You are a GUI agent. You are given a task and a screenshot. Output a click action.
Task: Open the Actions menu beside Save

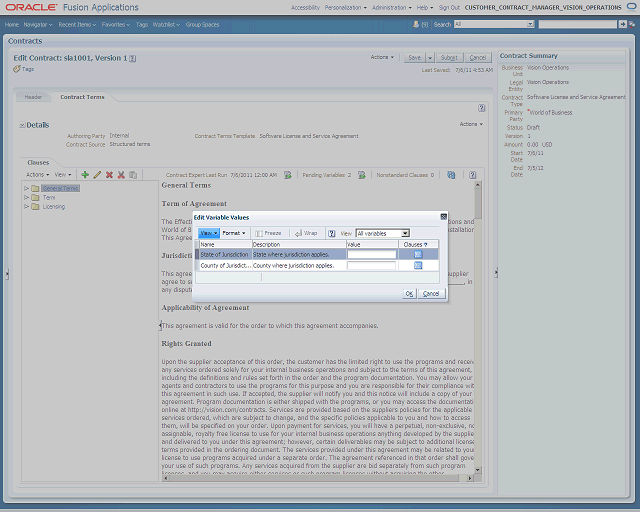click(382, 57)
